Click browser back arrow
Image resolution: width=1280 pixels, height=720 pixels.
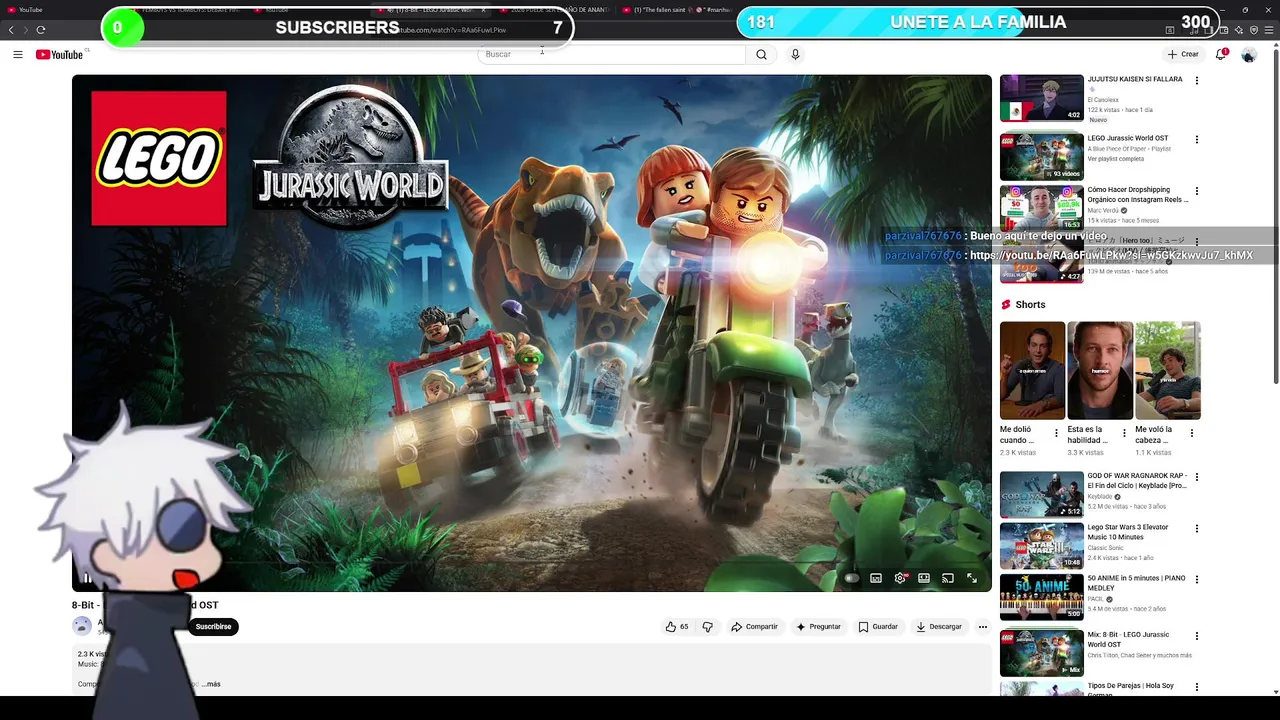(x=11, y=30)
